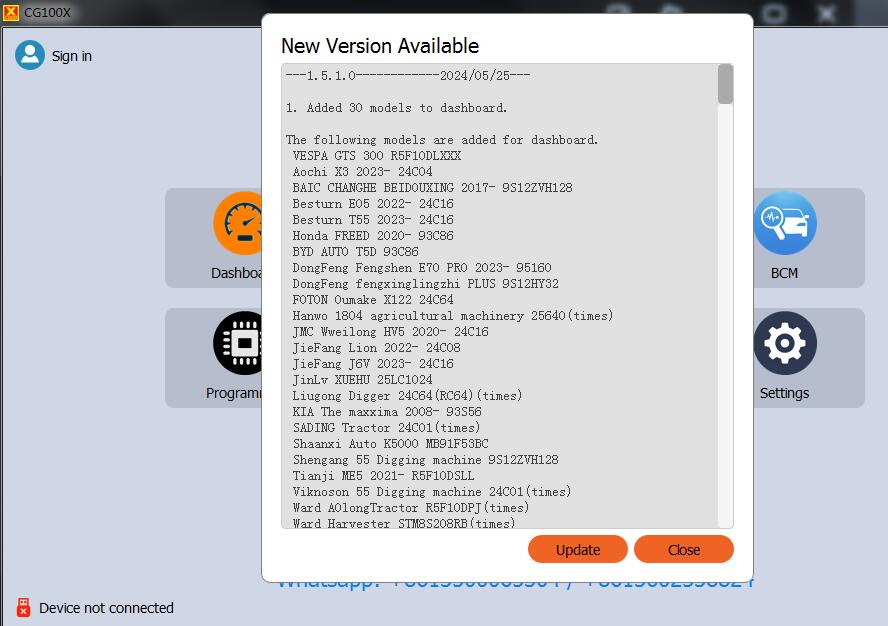Click 'The following models are added' line
Screen dimensions: 888x626
point(442,140)
